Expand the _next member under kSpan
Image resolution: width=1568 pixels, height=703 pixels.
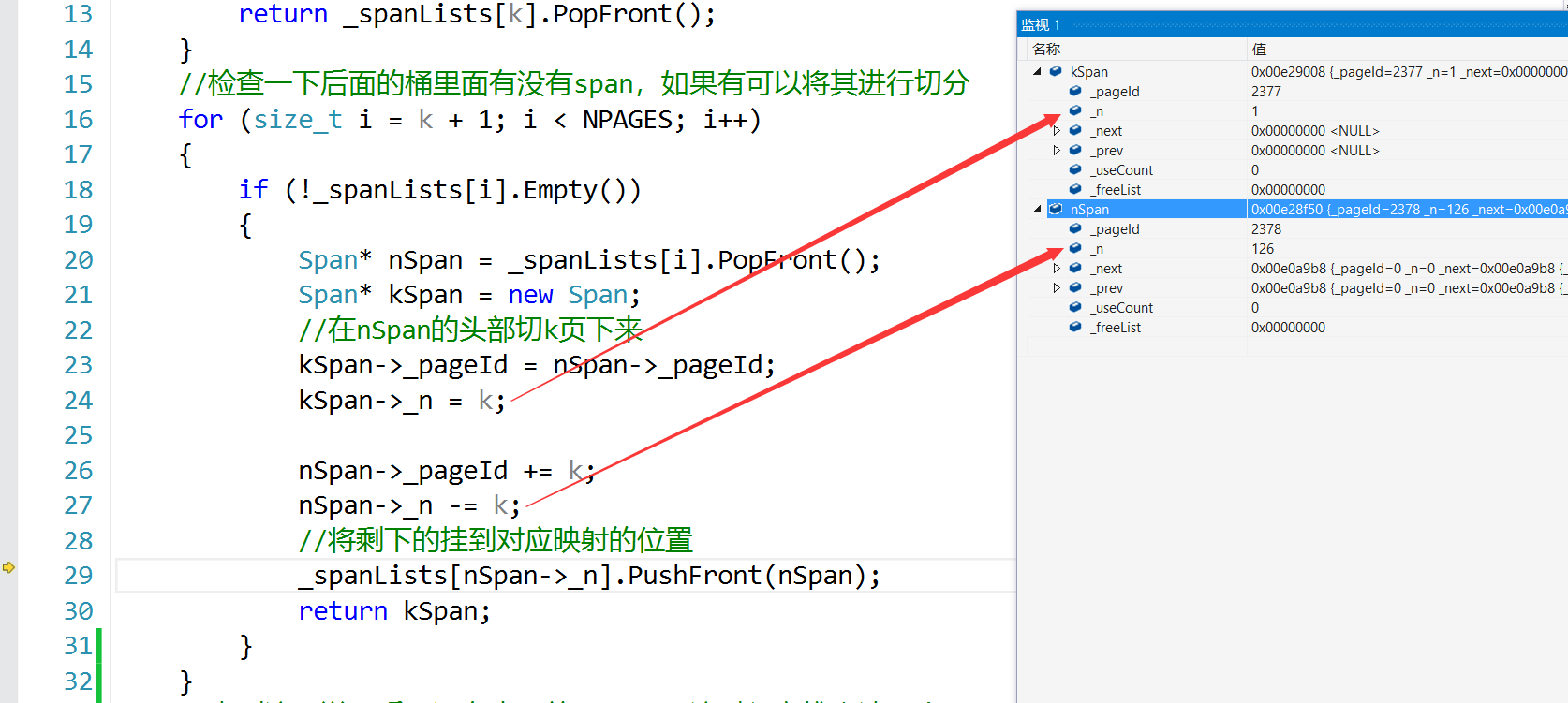[x=1057, y=130]
